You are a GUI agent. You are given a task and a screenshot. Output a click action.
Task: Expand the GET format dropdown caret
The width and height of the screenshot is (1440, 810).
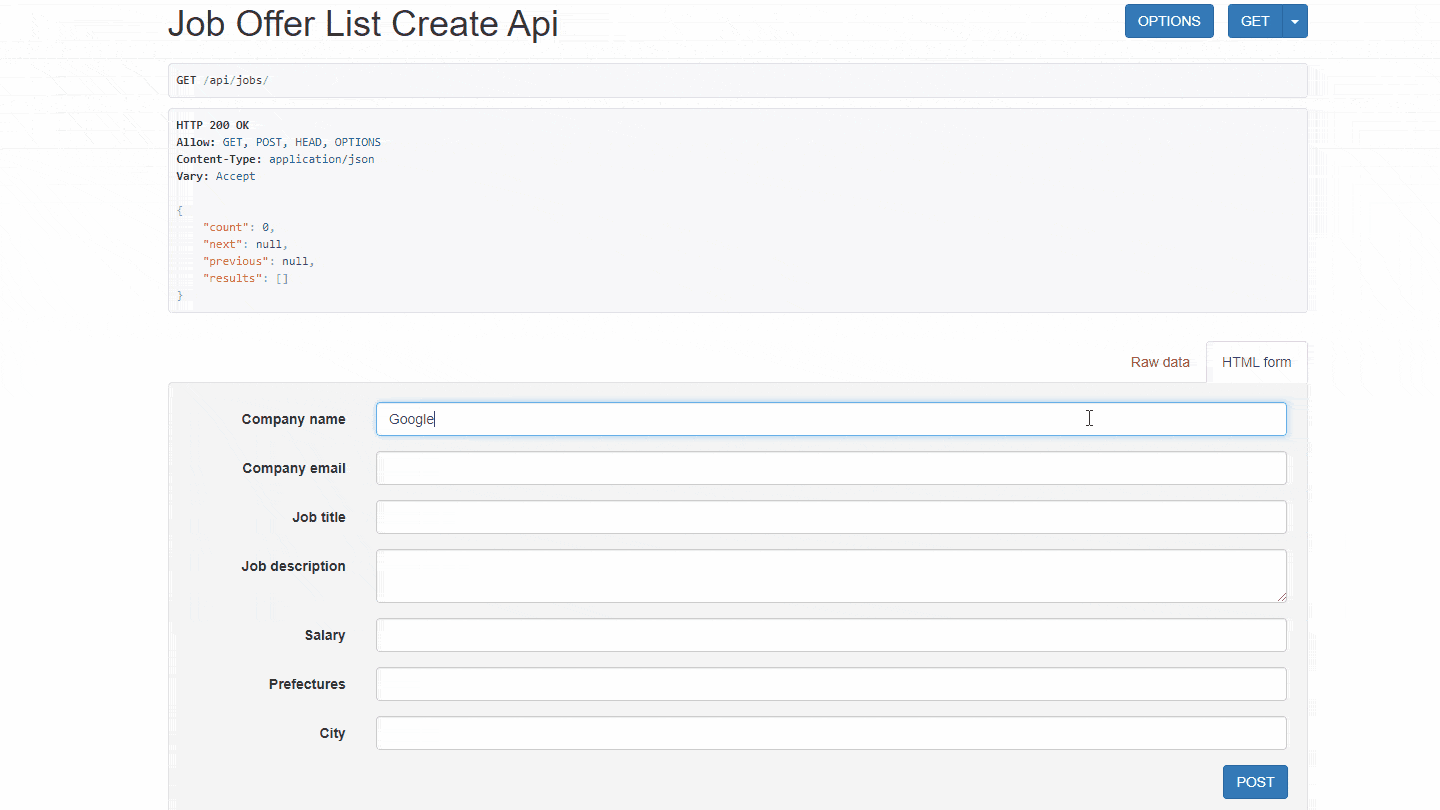coord(1296,21)
